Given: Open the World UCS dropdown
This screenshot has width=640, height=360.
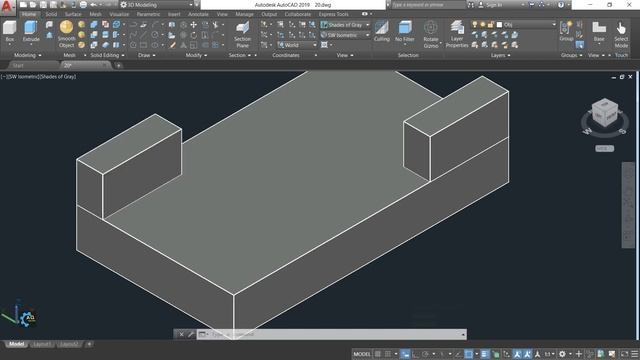Looking at the screenshot, I should point(297,45).
